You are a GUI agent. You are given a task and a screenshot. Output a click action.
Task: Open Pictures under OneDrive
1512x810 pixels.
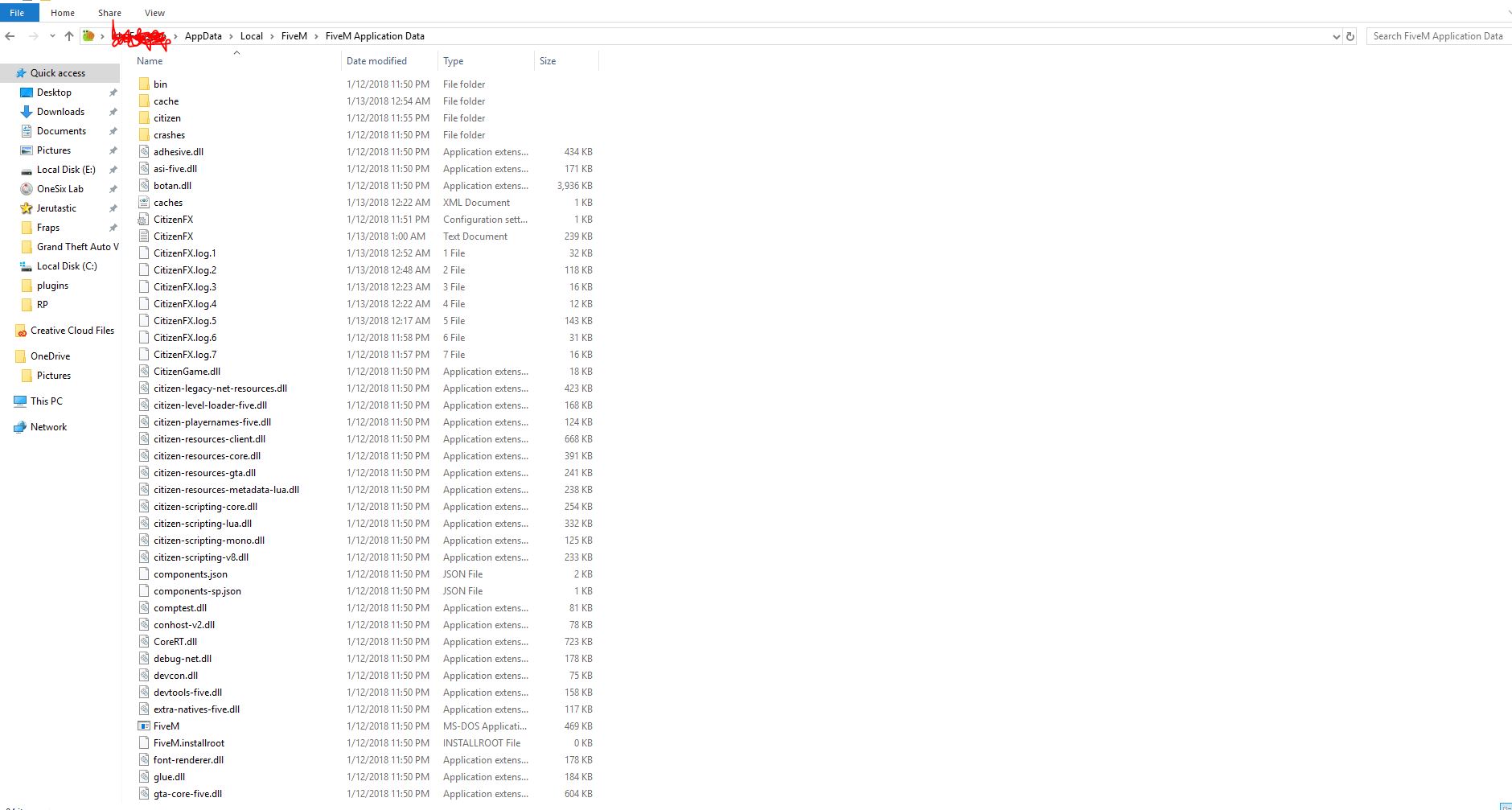54,376
